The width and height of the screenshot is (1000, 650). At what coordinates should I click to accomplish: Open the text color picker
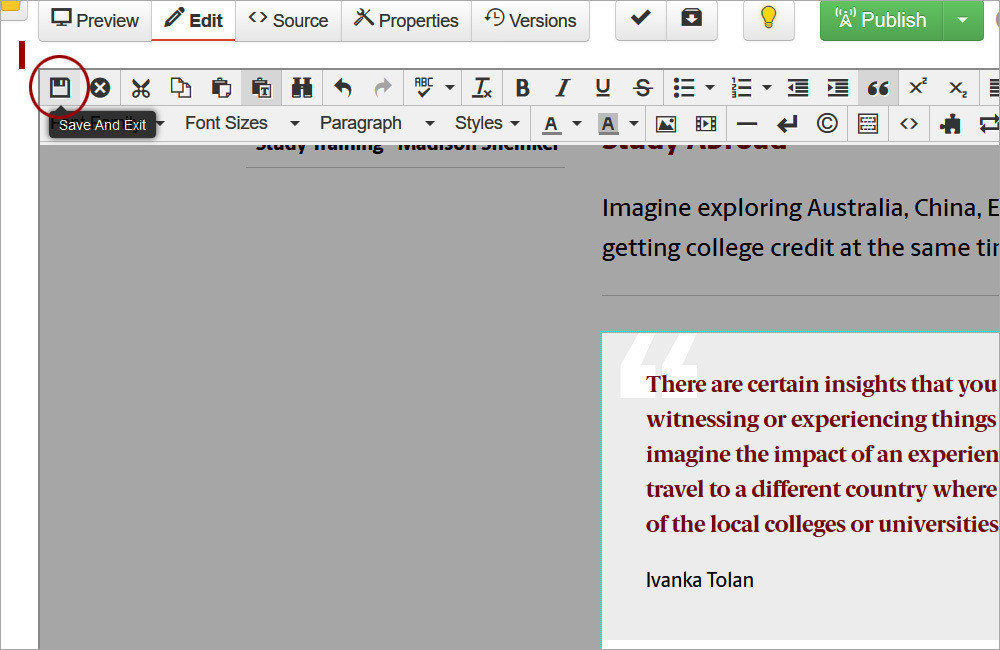point(551,124)
